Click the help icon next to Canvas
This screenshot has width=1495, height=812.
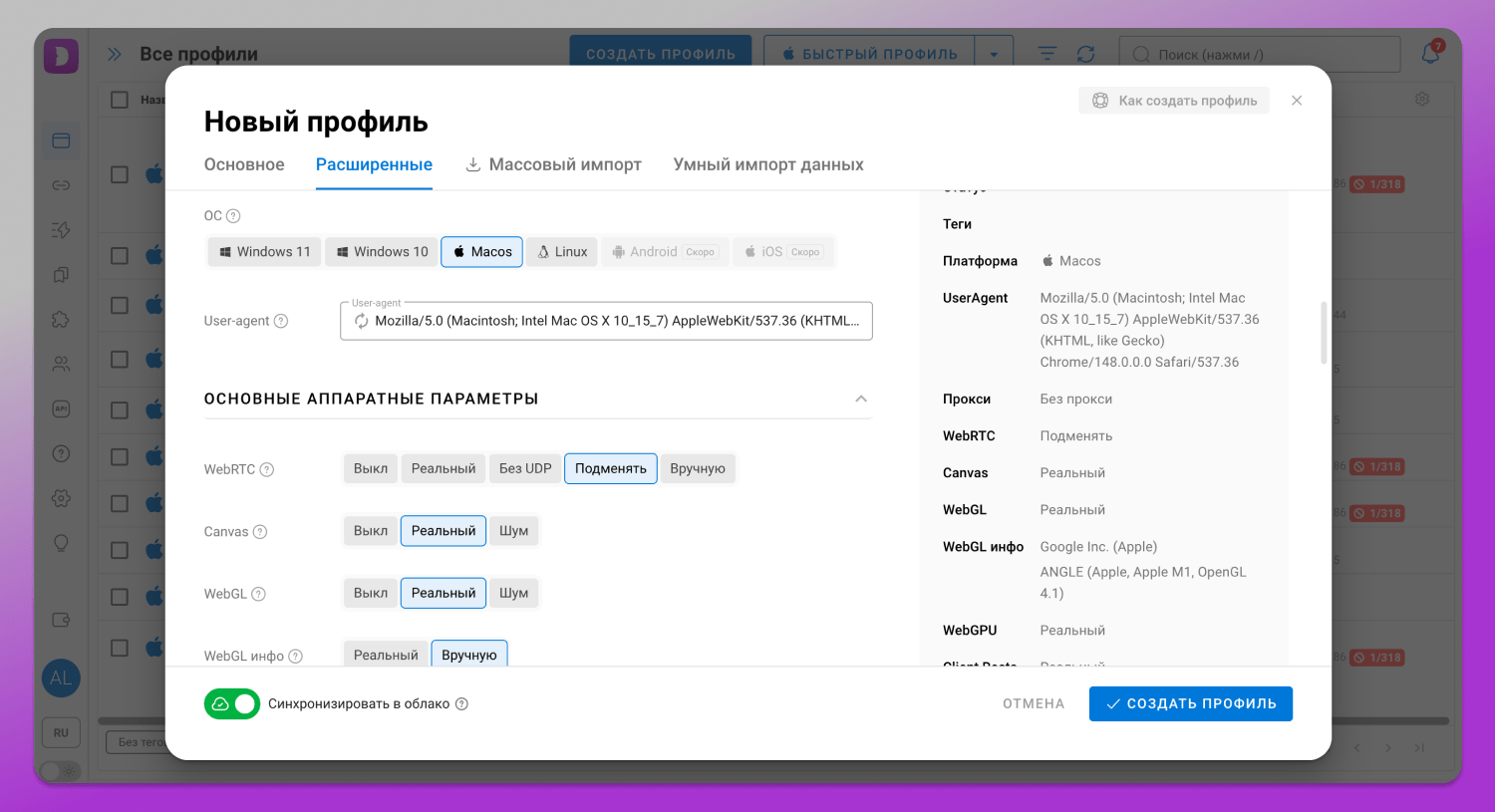coord(260,532)
